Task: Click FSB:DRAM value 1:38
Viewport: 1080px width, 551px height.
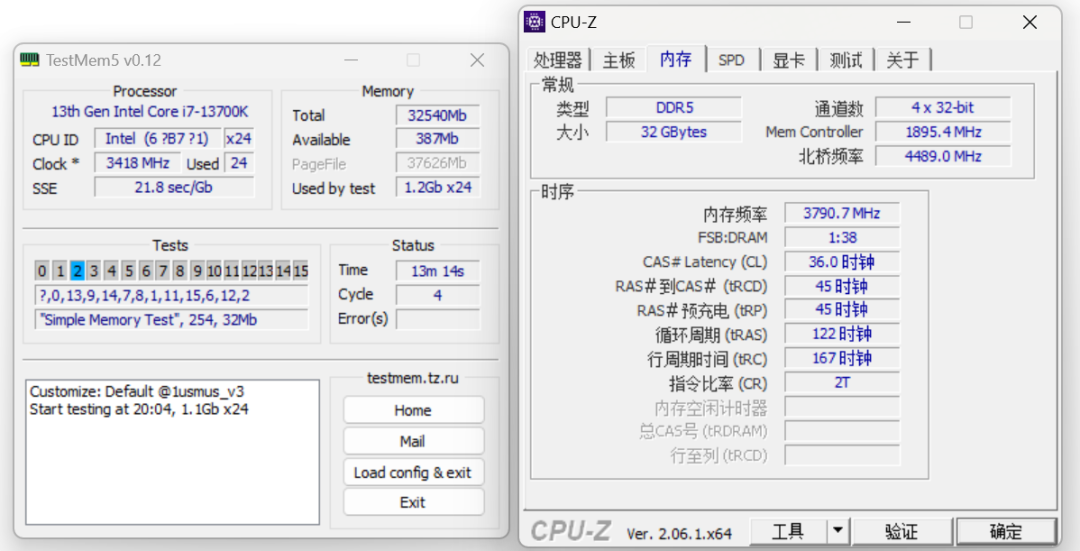Action: click(x=842, y=238)
